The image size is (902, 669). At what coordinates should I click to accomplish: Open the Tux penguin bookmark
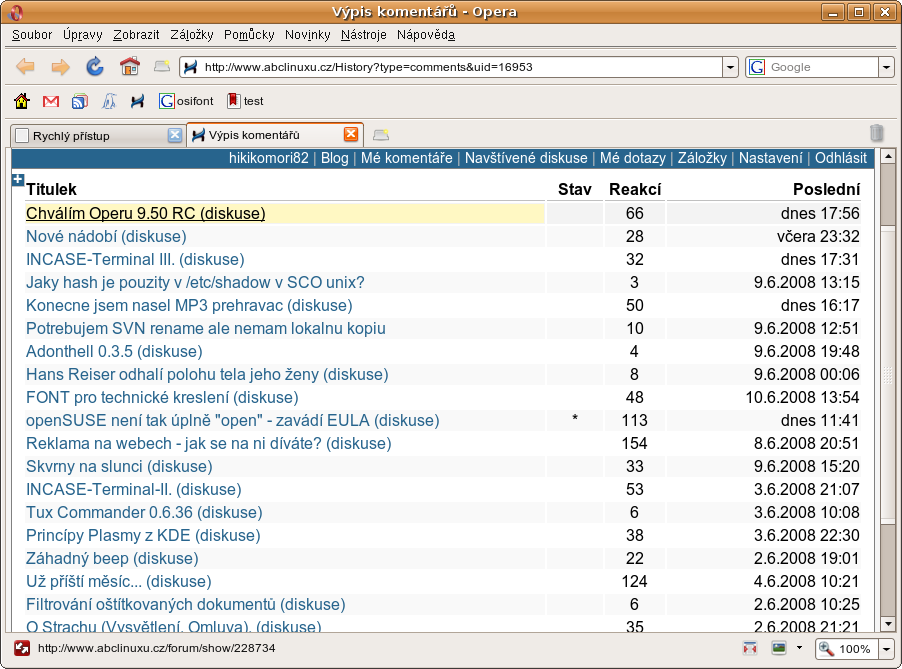[109, 101]
